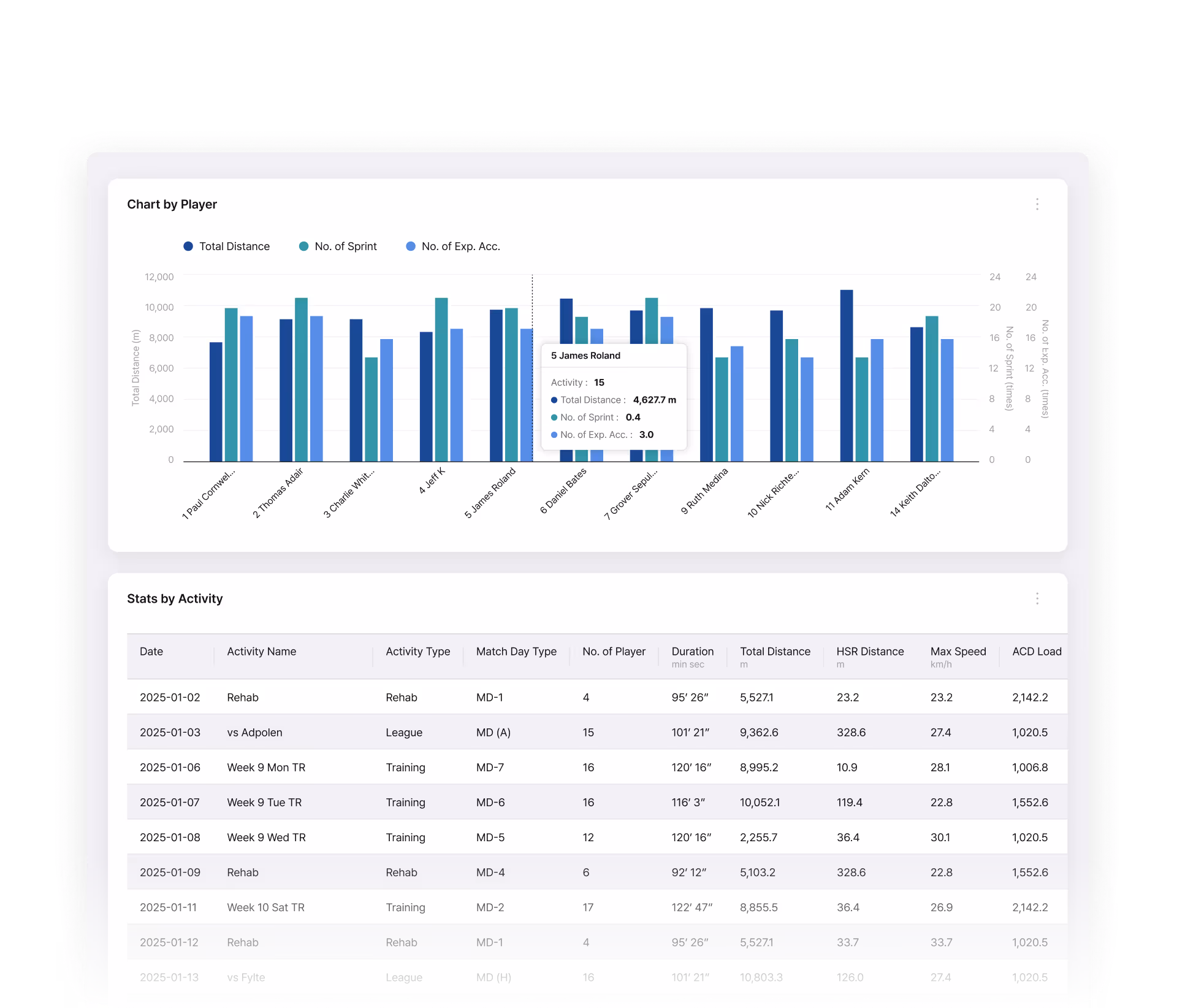The height and width of the screenshot is (1008, 1177).
Task: Click Total Distance column header
Action: (x=774, y=652)
